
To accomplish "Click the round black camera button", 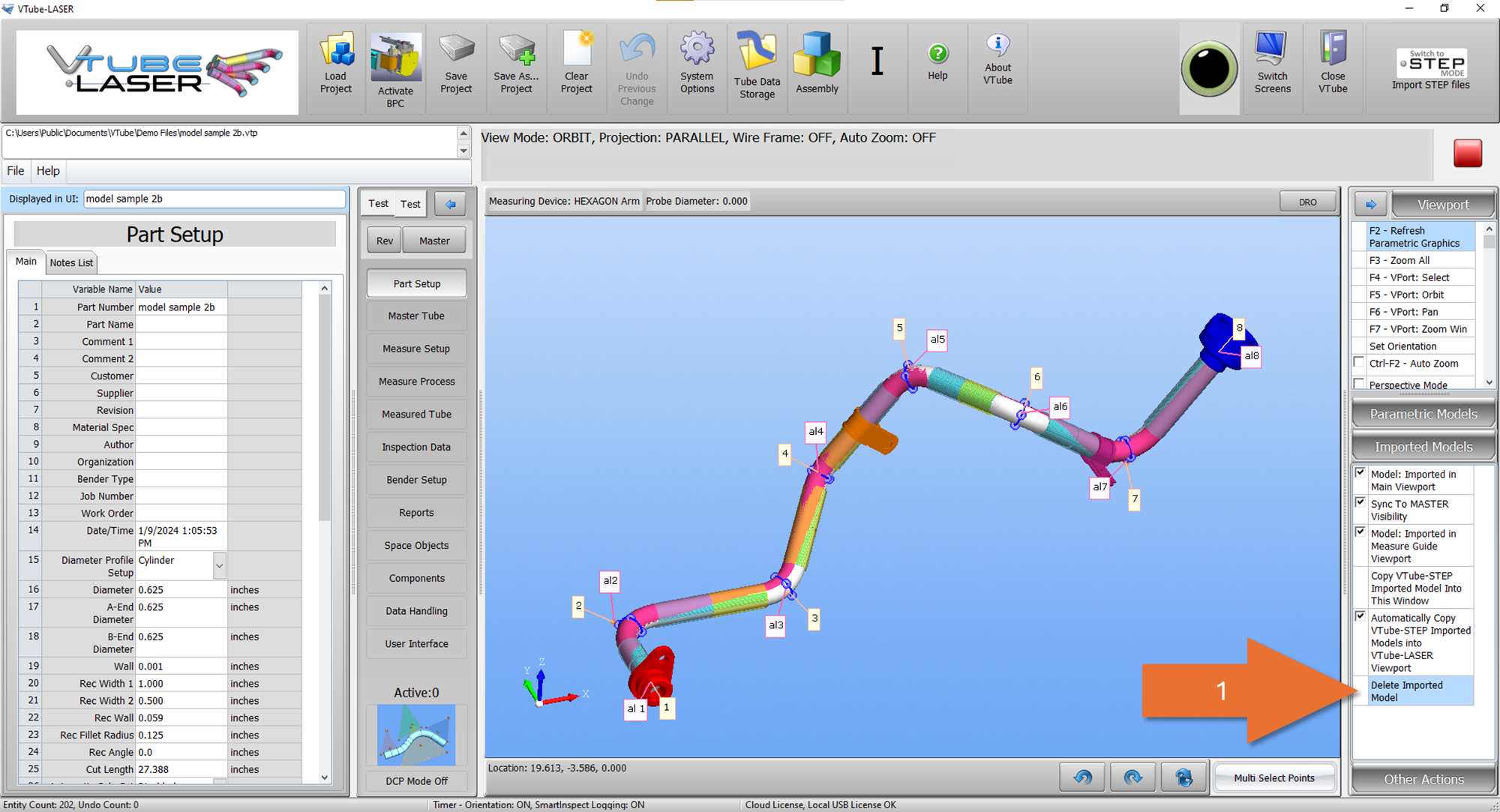I will [x=1209, y=69].
